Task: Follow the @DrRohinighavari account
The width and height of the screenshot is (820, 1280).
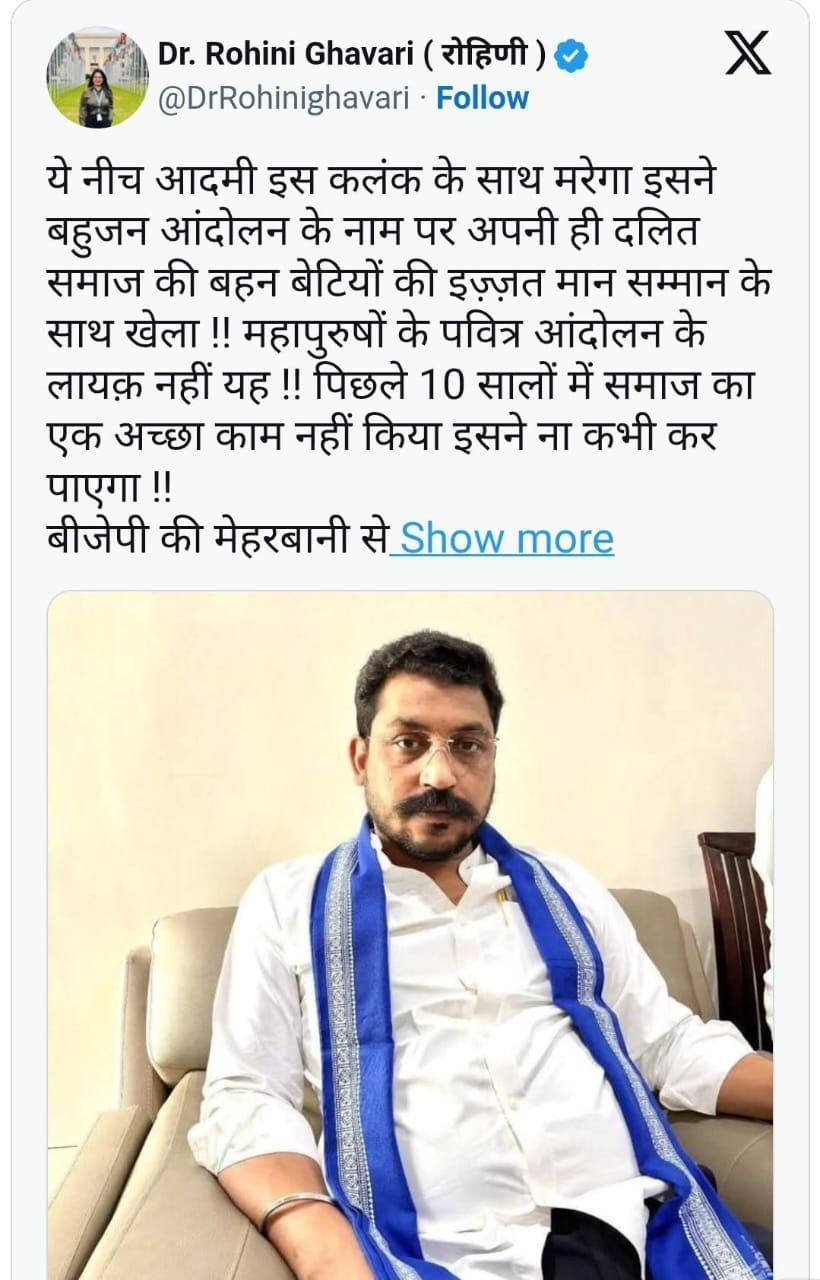Action: [483, 98]
